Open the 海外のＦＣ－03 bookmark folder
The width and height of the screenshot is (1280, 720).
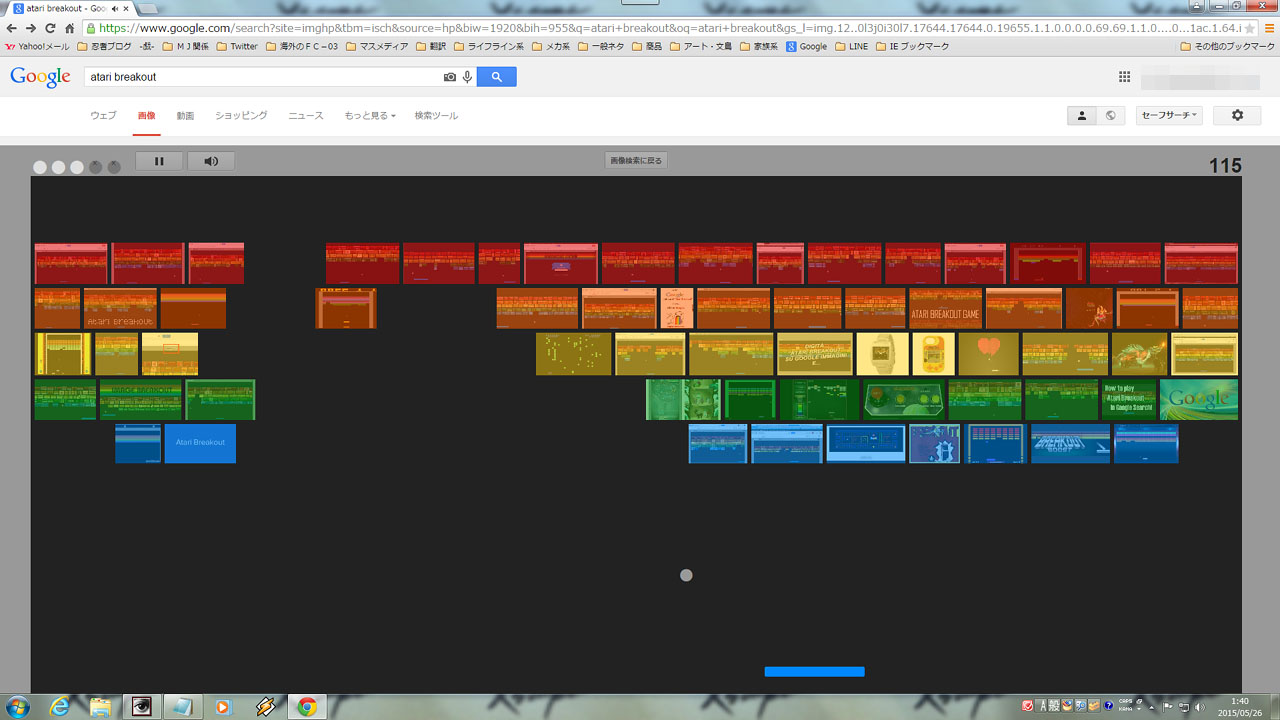(302, 46)
